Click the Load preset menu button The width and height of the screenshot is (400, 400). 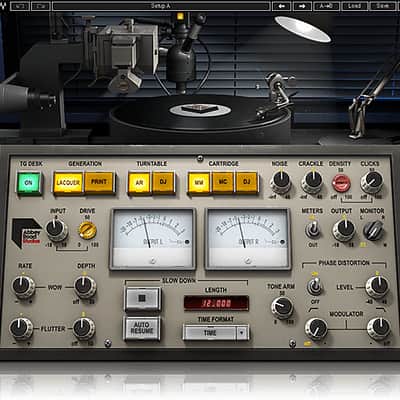[354, 6]
